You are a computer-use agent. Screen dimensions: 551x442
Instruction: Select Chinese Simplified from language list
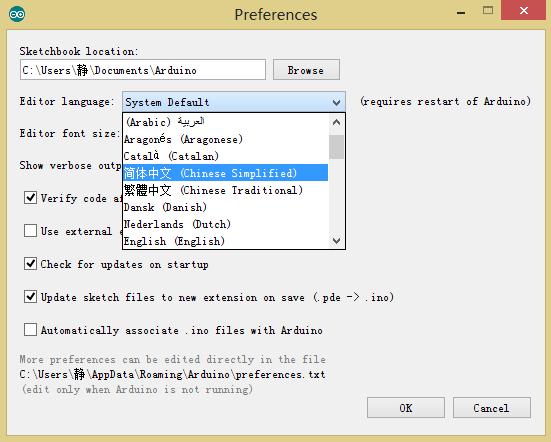tap(225, 173)
